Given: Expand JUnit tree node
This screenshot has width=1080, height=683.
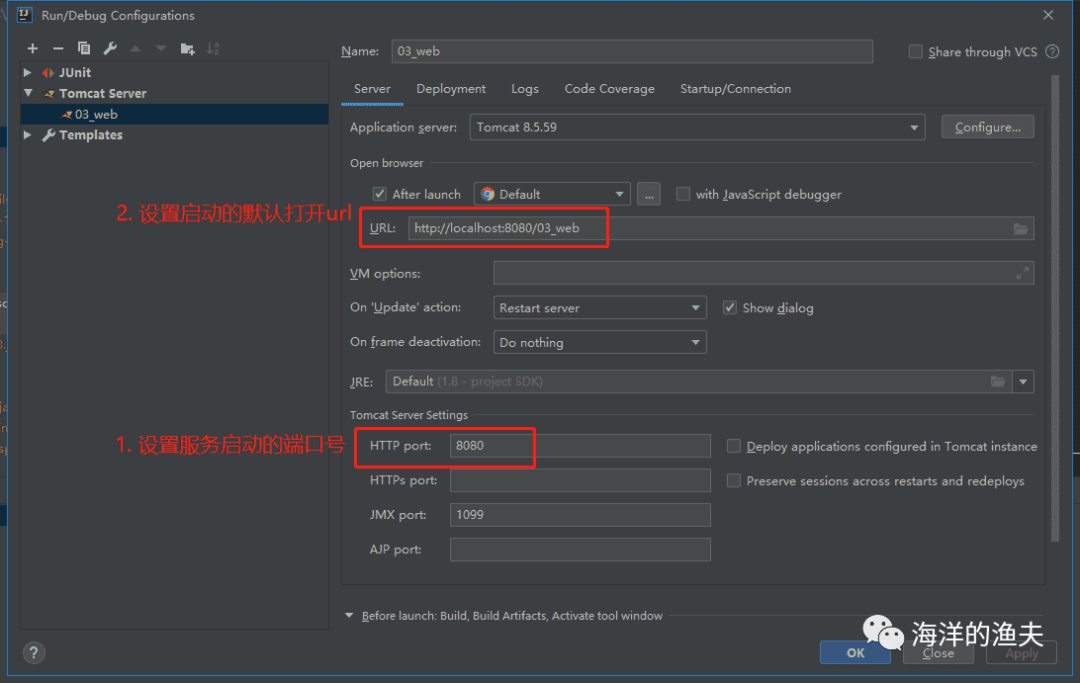Looking at the screenshot, I should tap(28, 72).
